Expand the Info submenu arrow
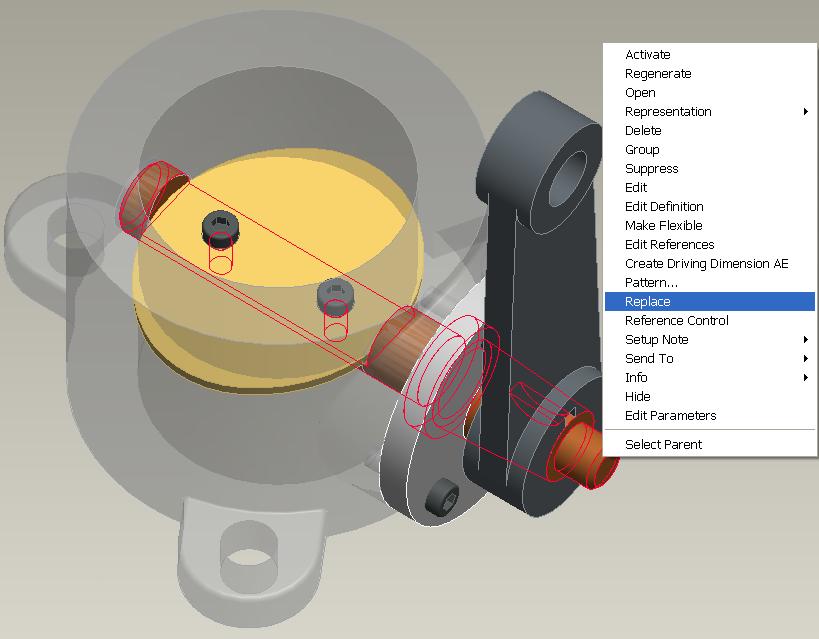This screenshot has height=639, width=819. point(806,377)
